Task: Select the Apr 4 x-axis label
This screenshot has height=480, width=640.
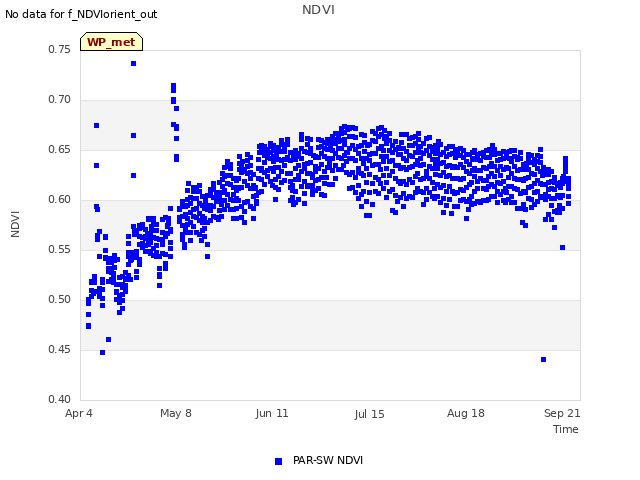Action: (x=79, y=413)
